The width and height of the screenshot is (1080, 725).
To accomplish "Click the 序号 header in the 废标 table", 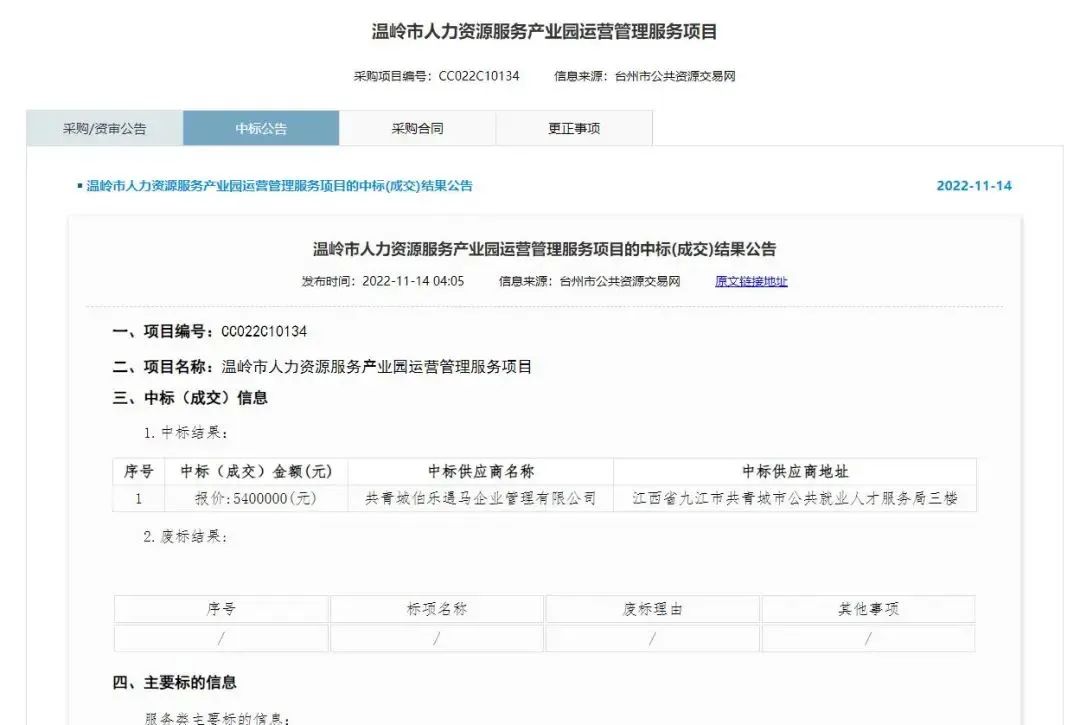I will click(x=221, y=609).
